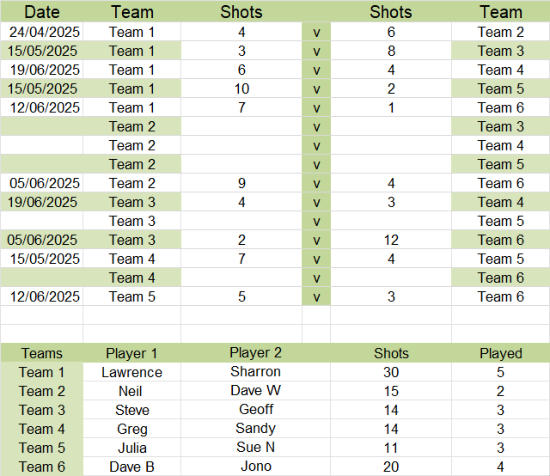
Task: Click Team 2 total shots cell 15
Action: tap(391, 391)
